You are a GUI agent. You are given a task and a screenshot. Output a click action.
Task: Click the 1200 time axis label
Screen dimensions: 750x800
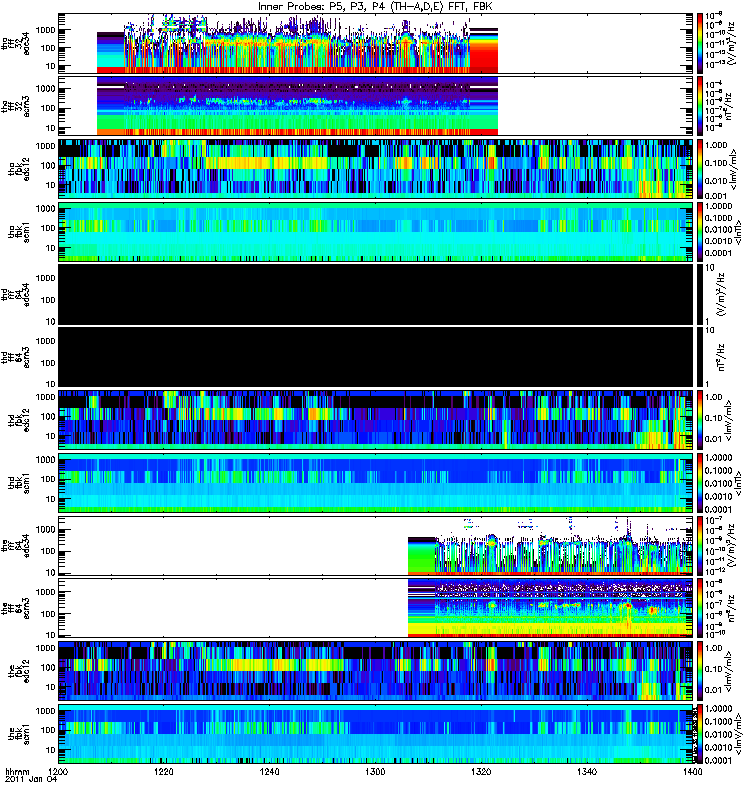coord(59,772)
